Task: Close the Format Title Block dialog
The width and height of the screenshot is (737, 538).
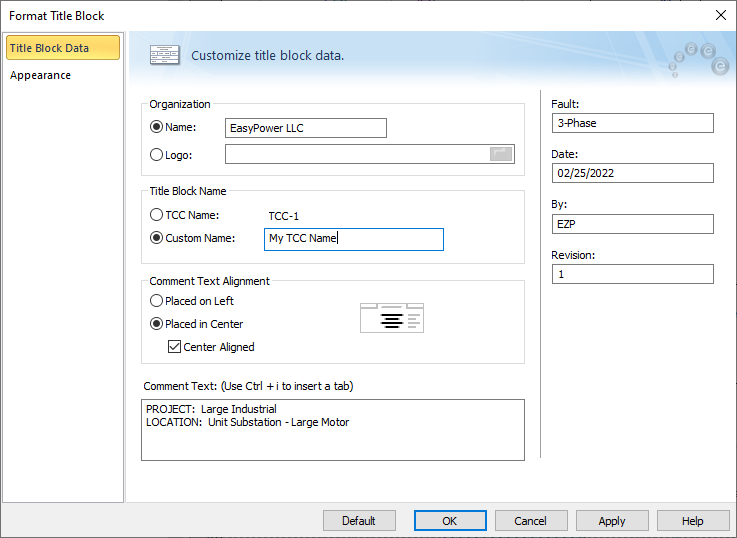Action: [x=721, y=15]
